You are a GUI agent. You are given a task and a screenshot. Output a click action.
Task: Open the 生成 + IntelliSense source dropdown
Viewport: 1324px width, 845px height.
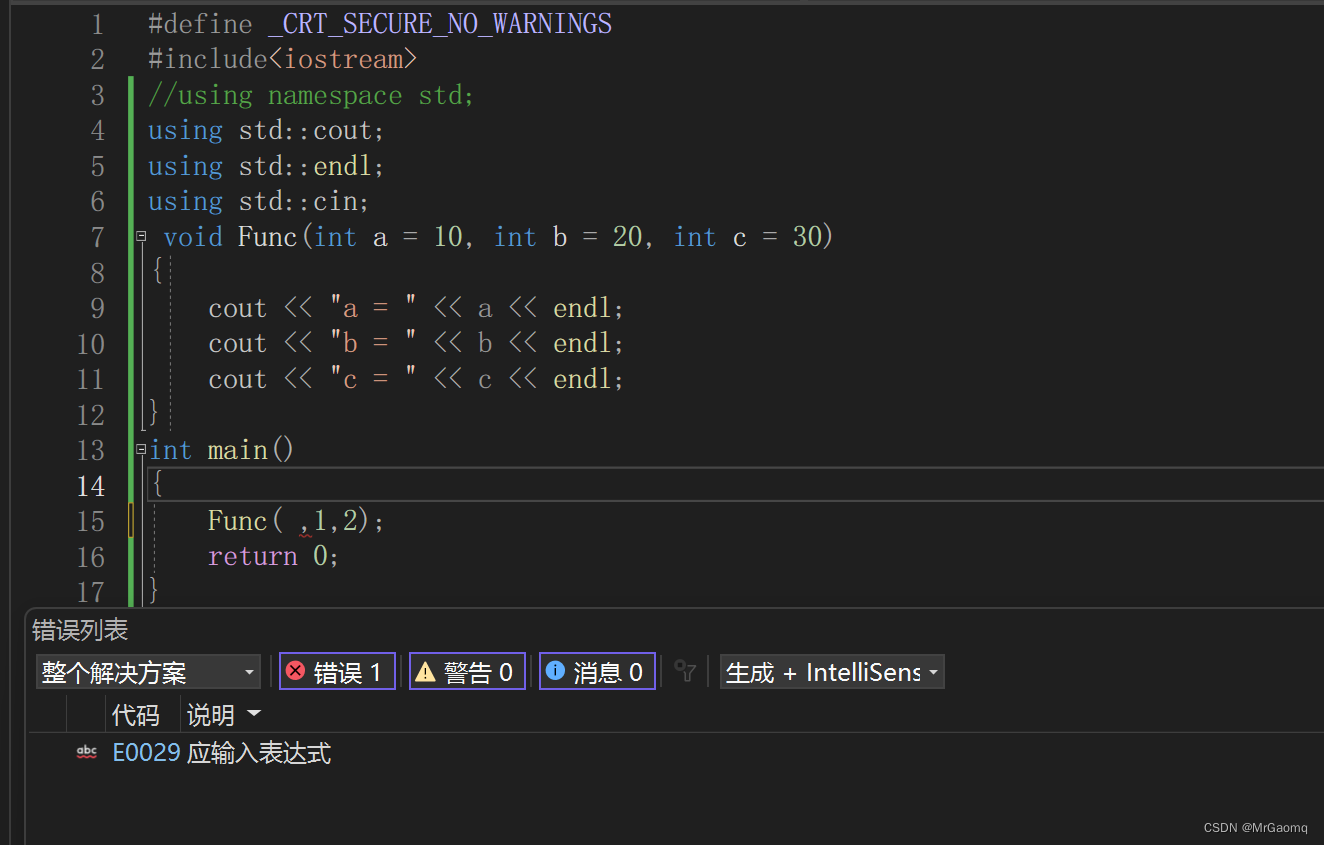point(832,672)
